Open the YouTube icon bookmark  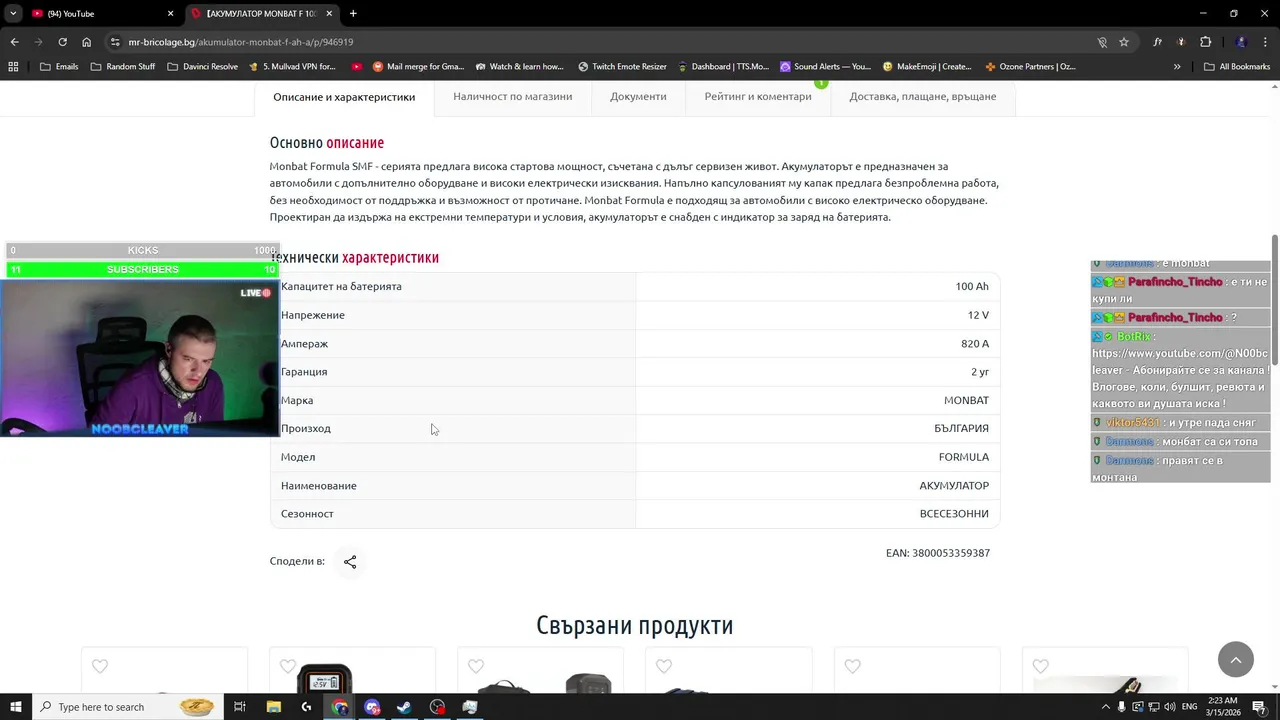click(x=357, y=67)
